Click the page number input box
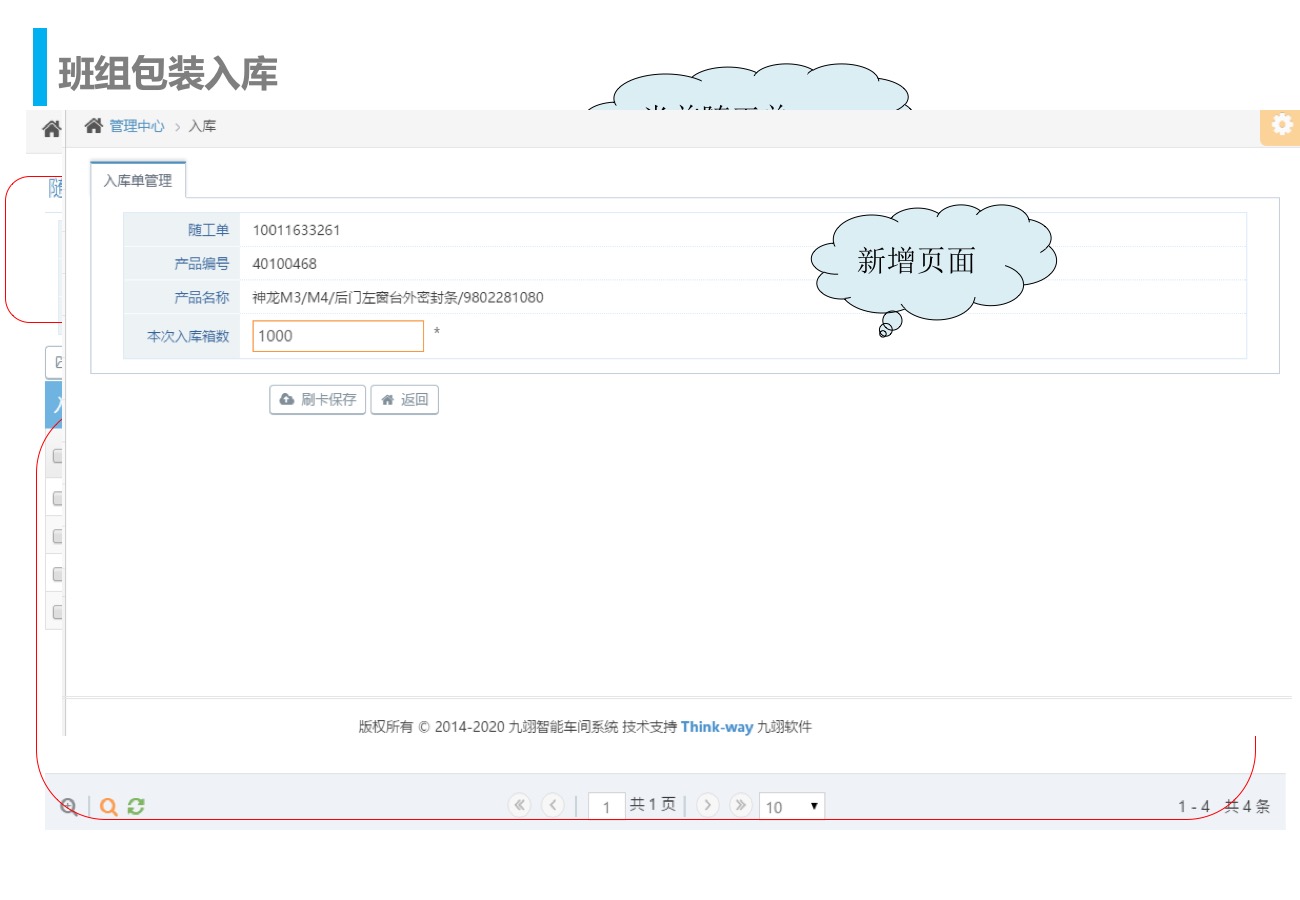The height and width of the screenshot is (900, 1300). [607, 806]
